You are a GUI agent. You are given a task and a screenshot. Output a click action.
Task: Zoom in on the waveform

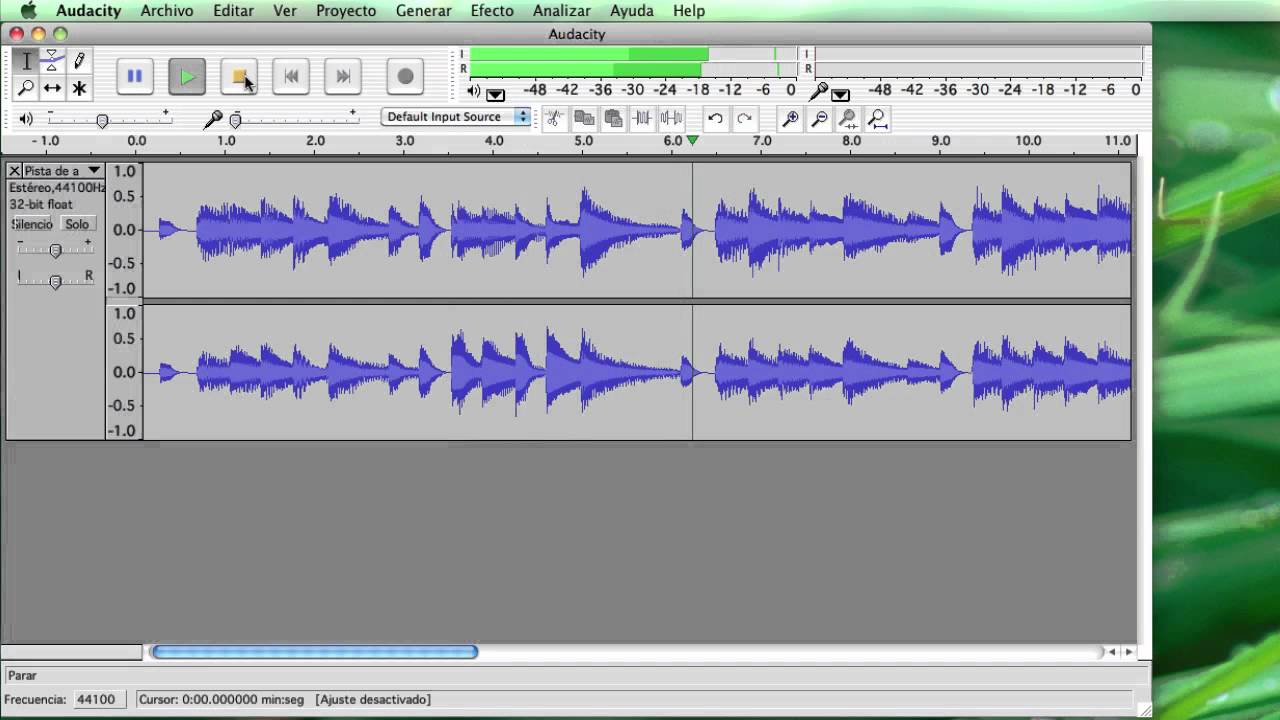pyautogui.click(x=790, y=119)
